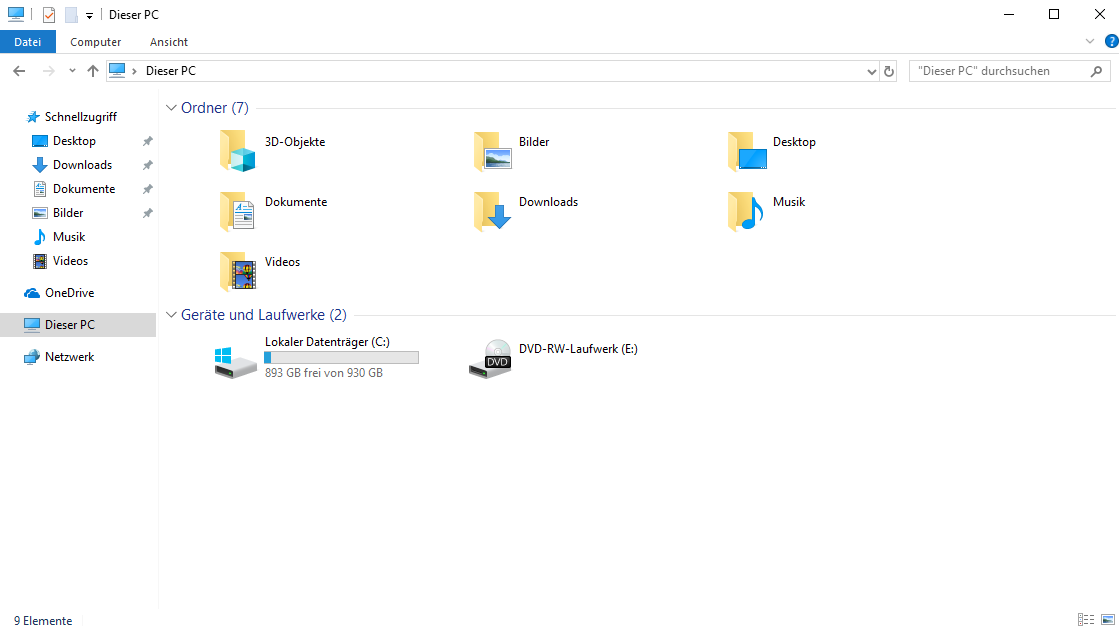1119x630 pixels.
Task: Open the recent locations dropdown arrow
Action: pos(72,71)
